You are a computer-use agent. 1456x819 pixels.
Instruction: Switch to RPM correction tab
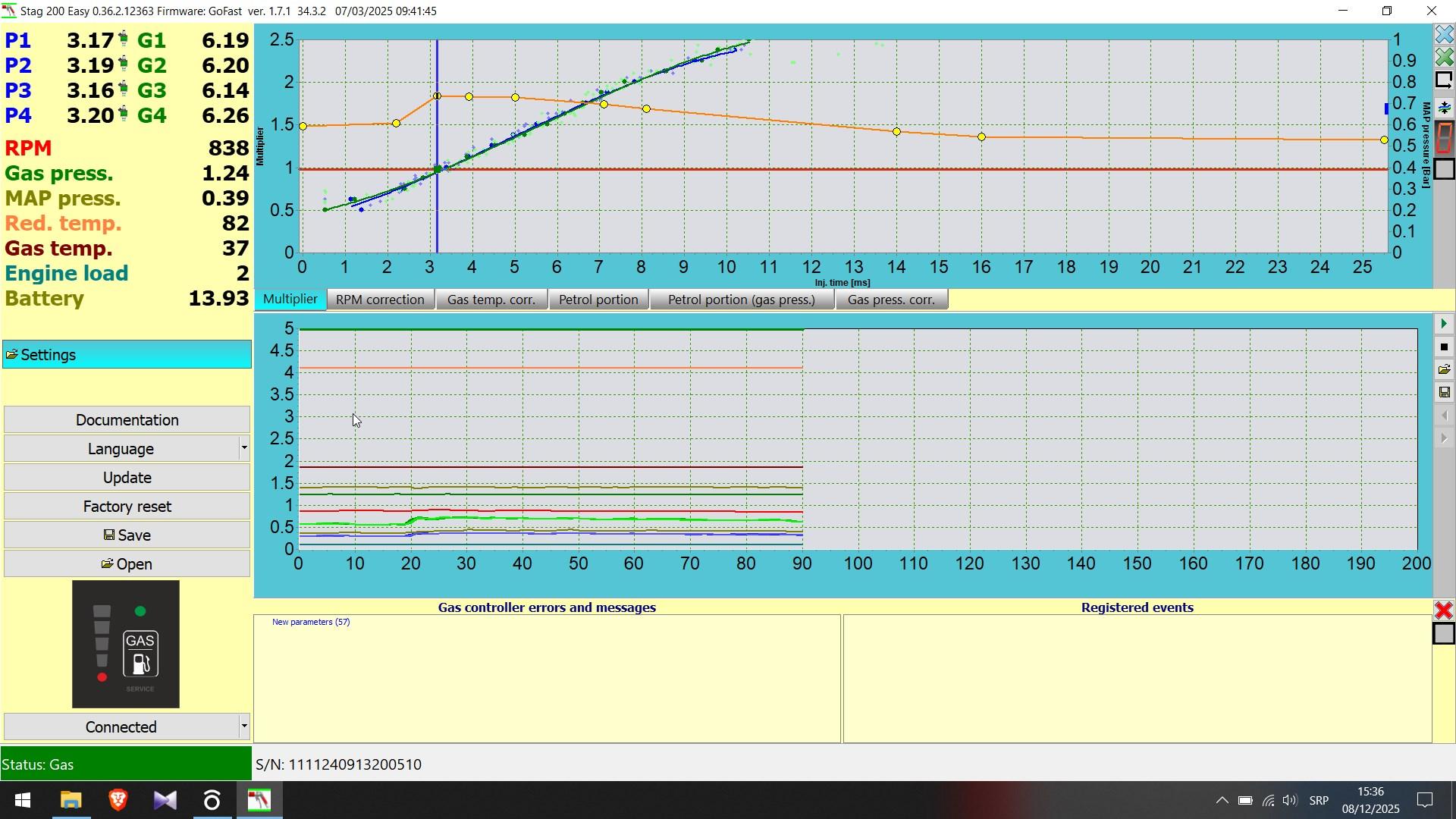coord(380,300)
